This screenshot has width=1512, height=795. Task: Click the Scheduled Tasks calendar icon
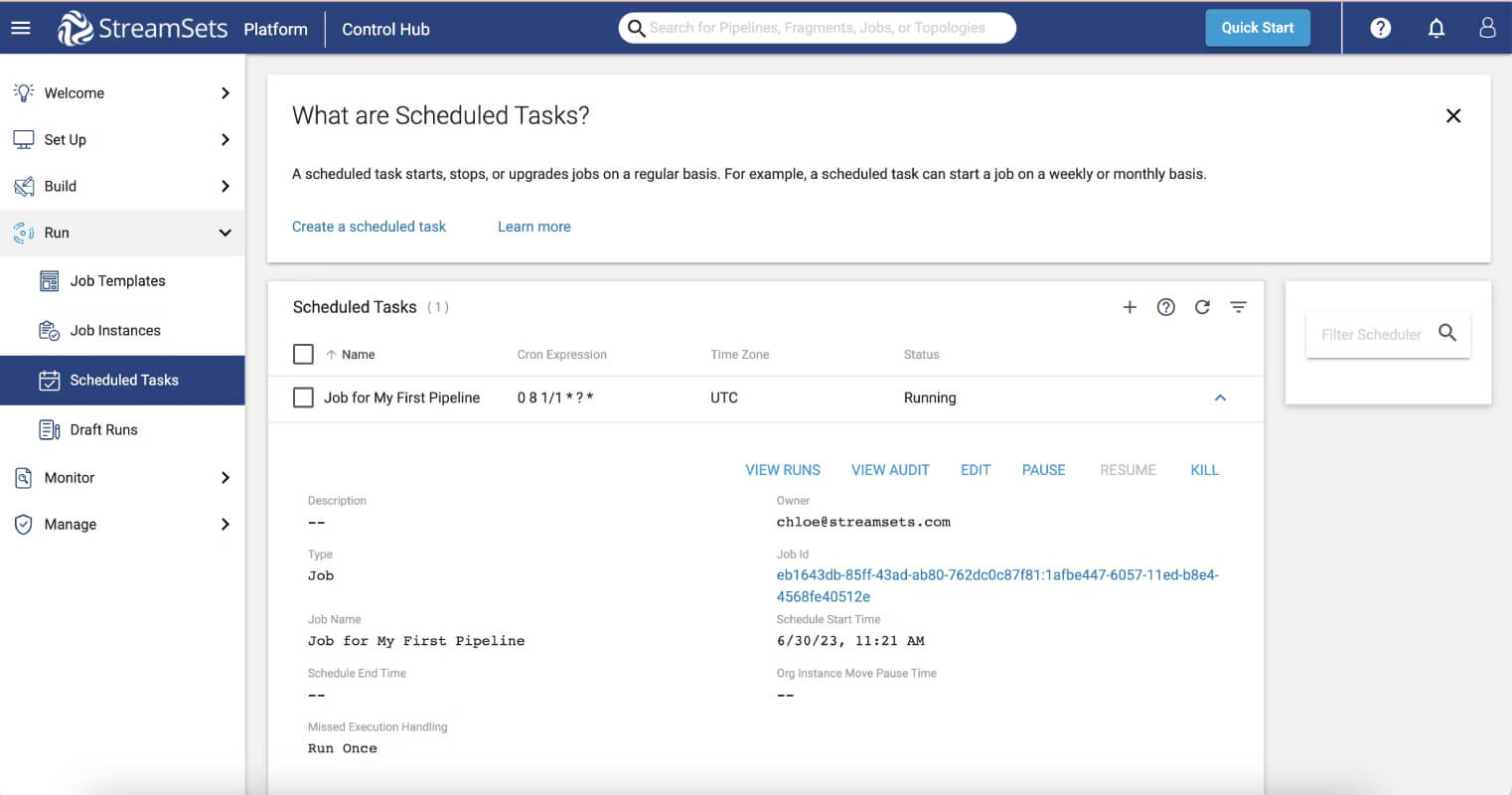tap(50, 381)
